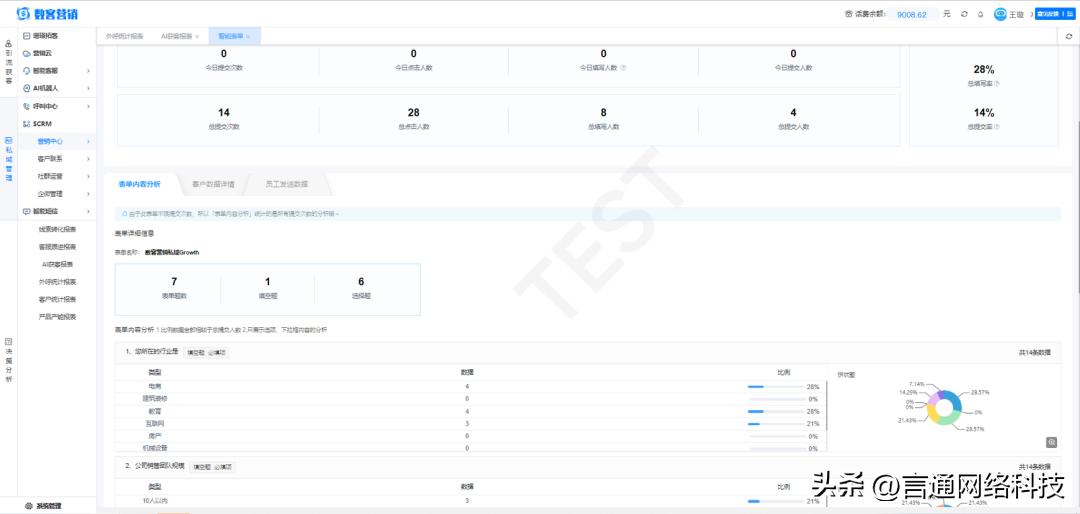The width and height of the screenshot is (1080, 514).
Task: Click help icon beside 今日填写人数
Action: (623, 68)
